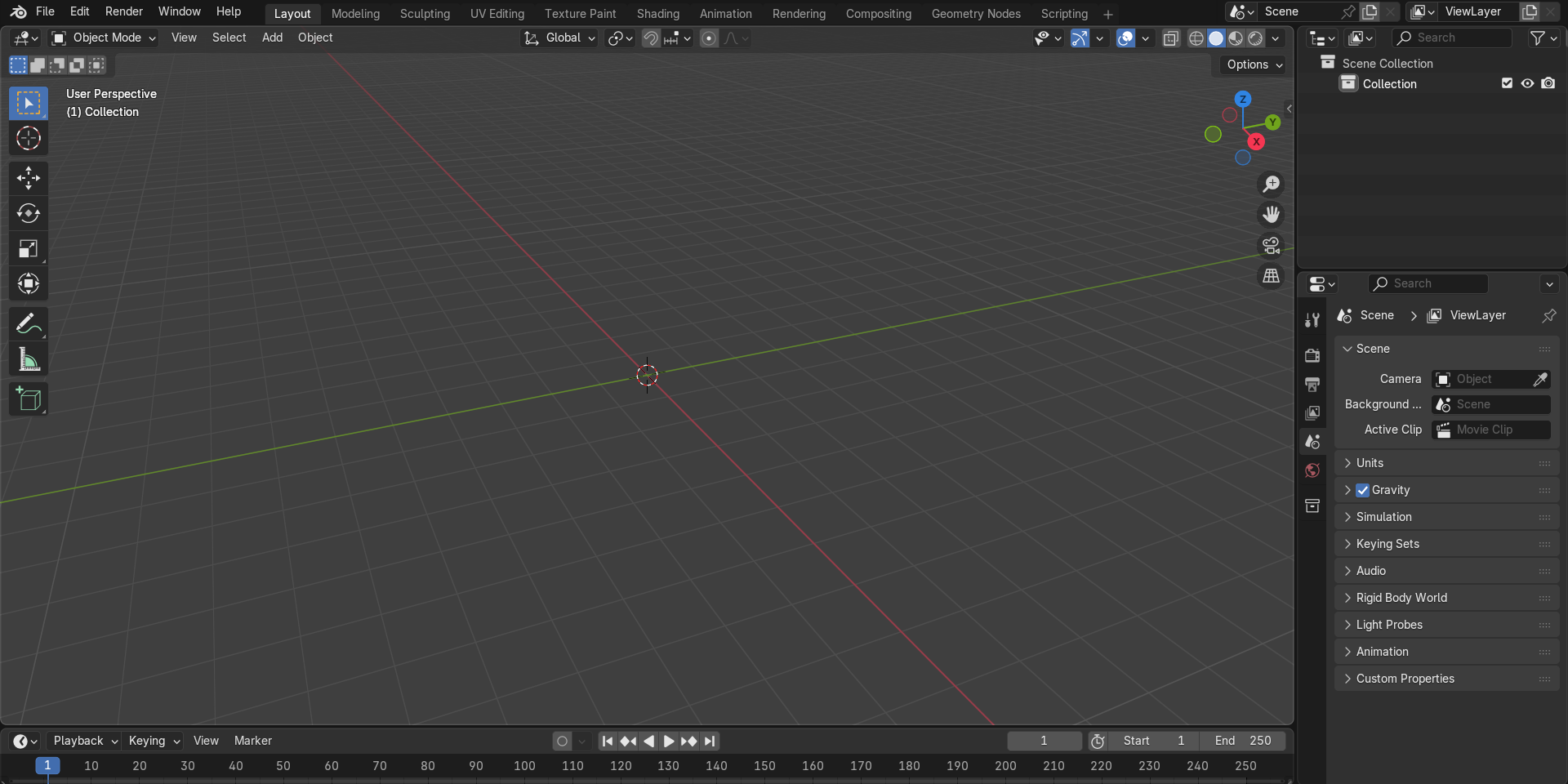
Task: Select the Rotate tool
Action: [29, 213]
